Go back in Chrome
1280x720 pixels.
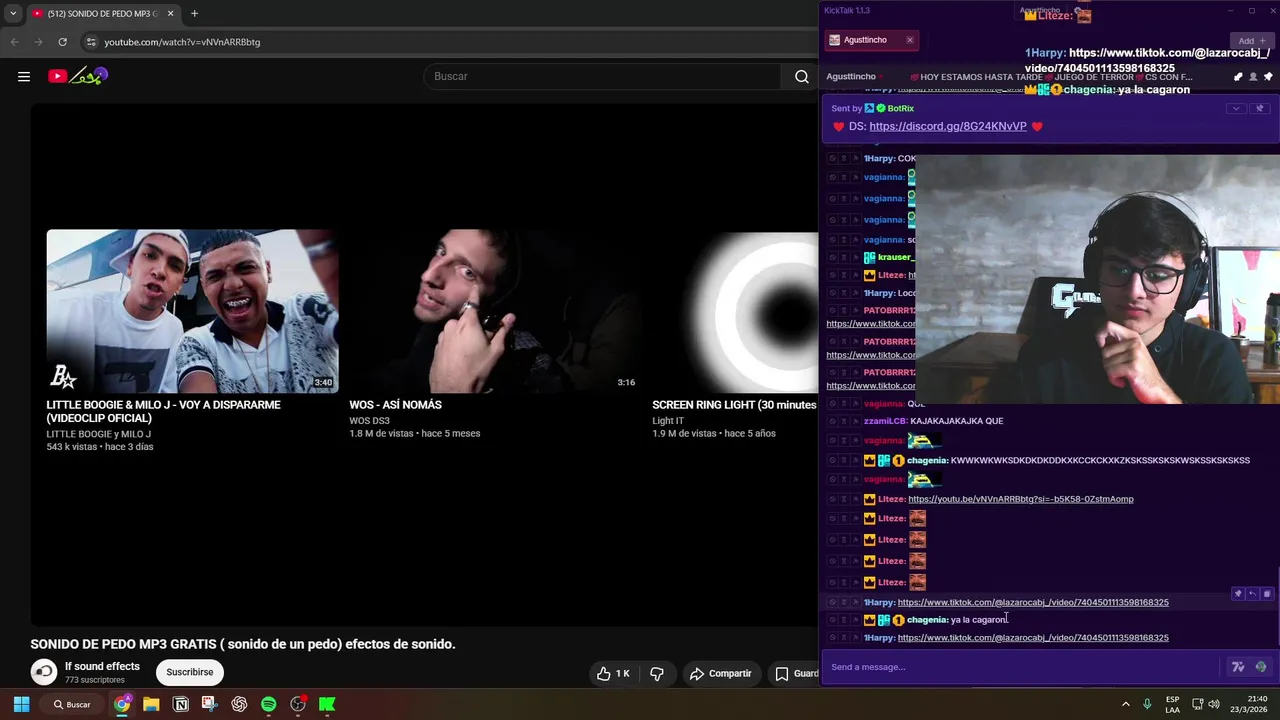pyautogui.click(x=14, y=42)
